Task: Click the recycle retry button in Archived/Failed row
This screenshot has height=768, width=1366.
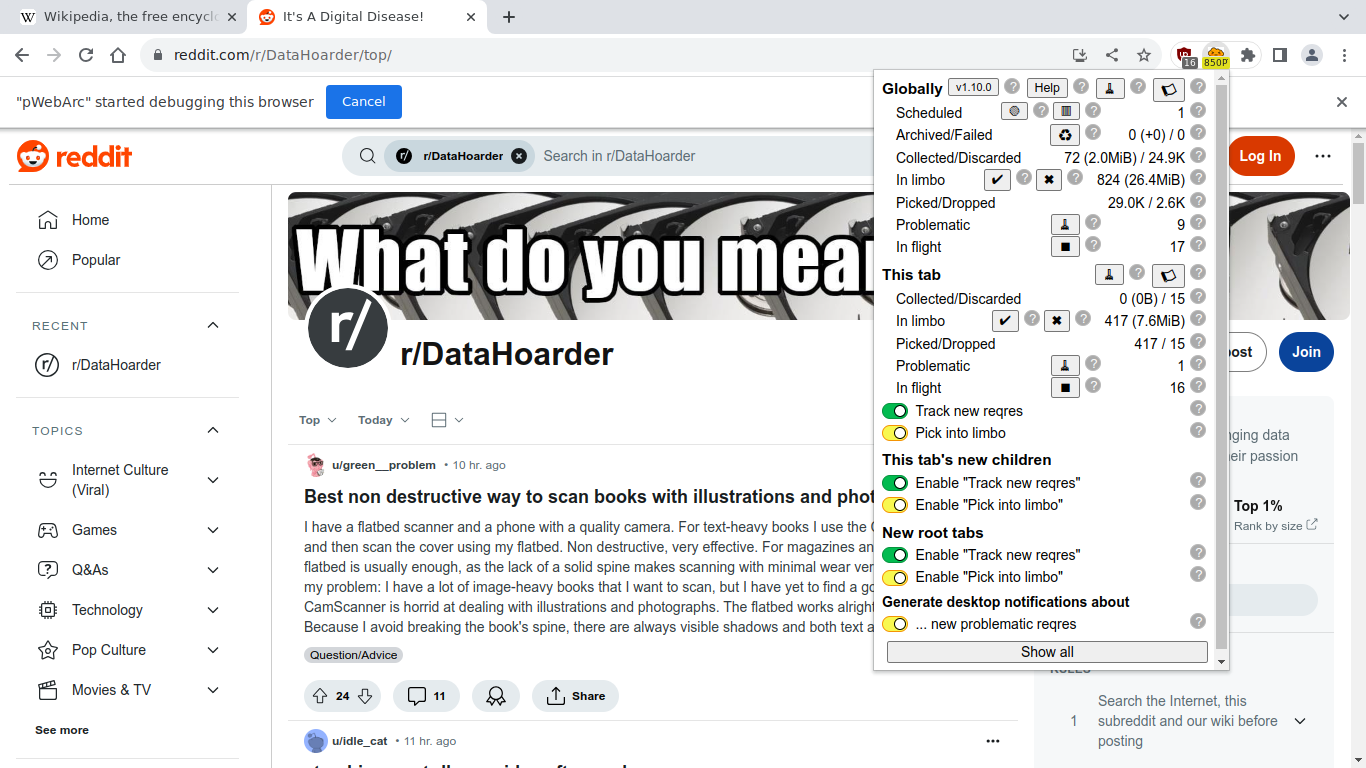Action: click(1065, 135)
